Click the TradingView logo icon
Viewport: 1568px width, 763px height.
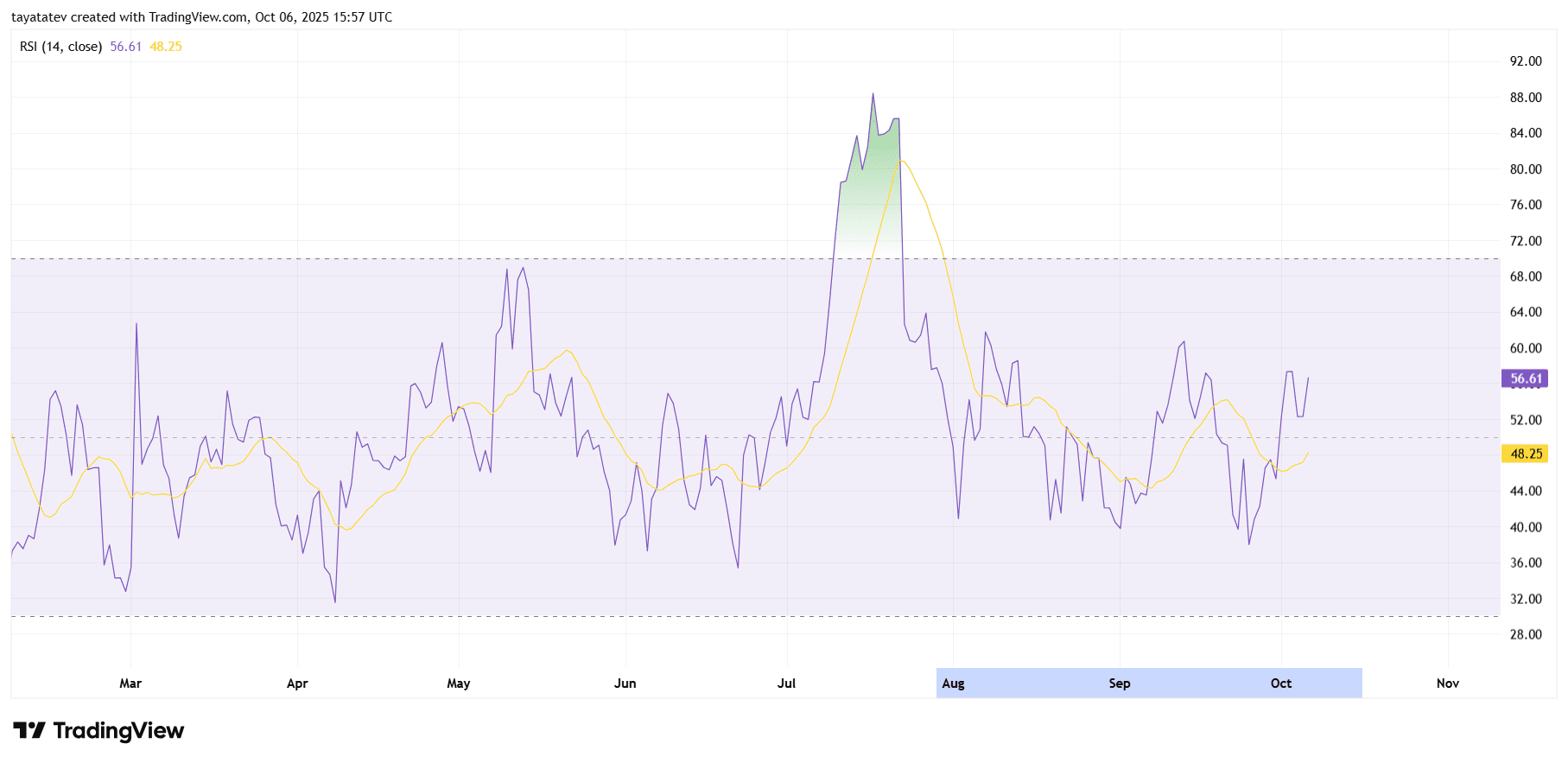29,731
